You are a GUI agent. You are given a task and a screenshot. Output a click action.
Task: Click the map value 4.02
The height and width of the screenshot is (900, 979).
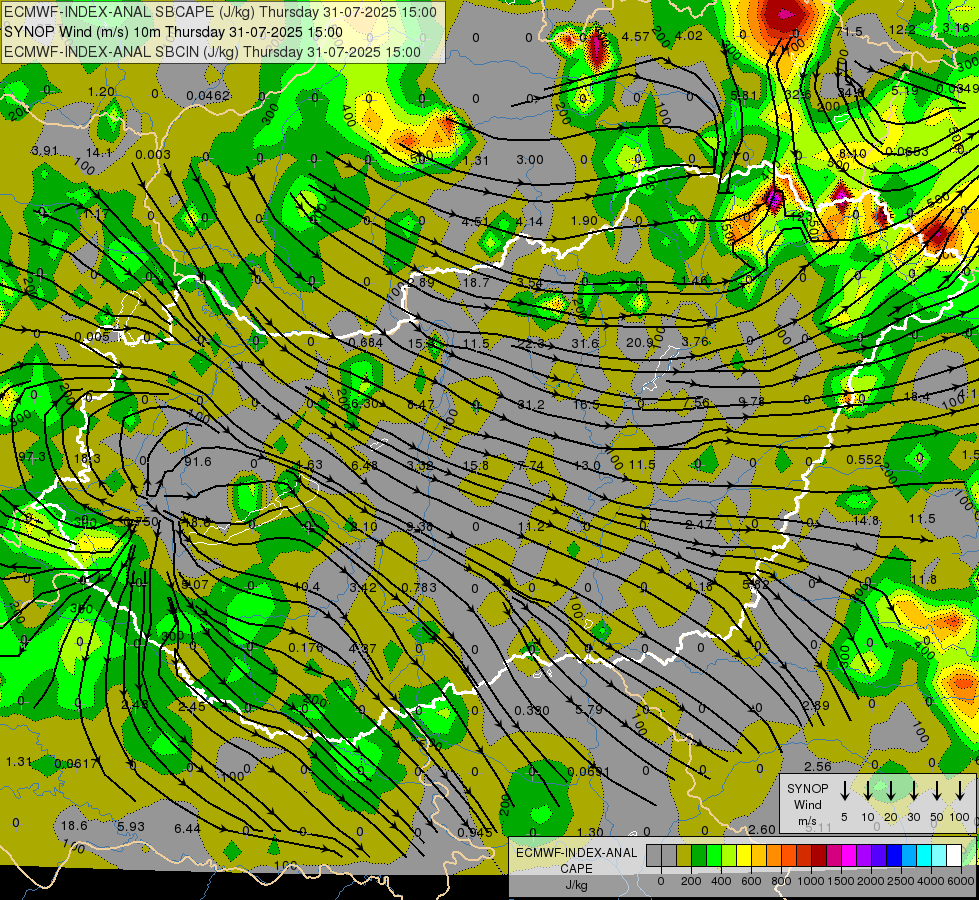(x=689, y=36)
